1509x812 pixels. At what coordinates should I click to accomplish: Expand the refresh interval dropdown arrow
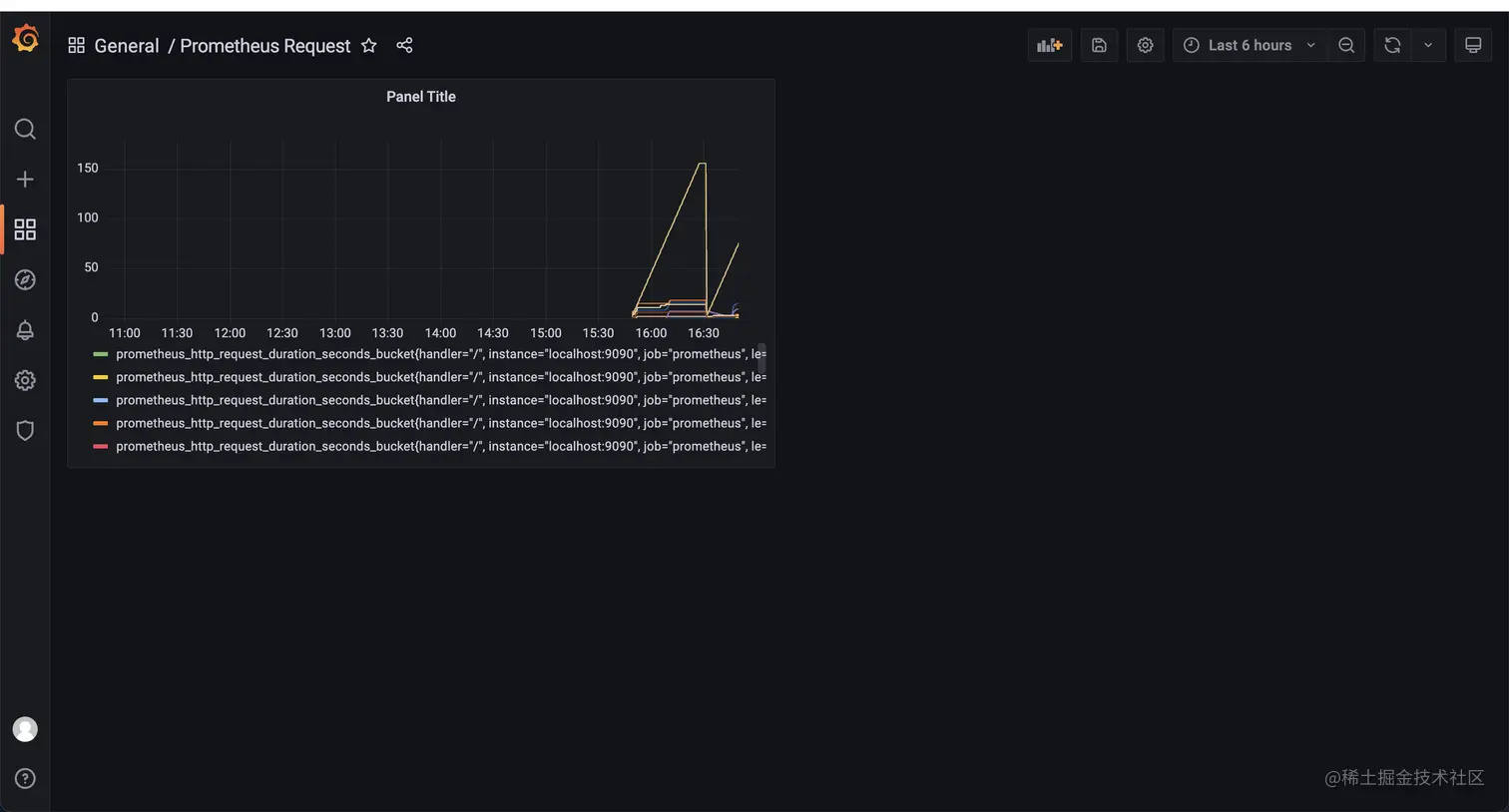pyautogui.click(x=1428, y=45)
